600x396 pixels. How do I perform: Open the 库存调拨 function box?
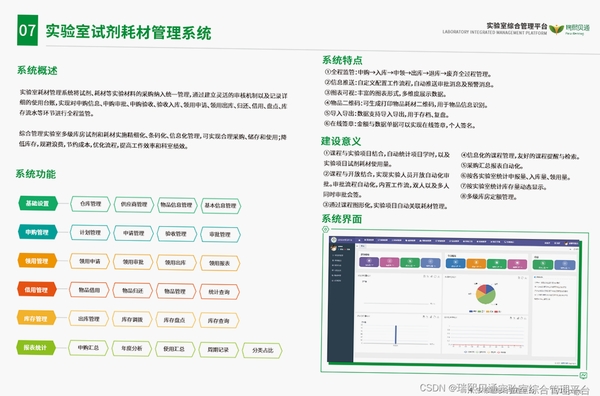132,320
